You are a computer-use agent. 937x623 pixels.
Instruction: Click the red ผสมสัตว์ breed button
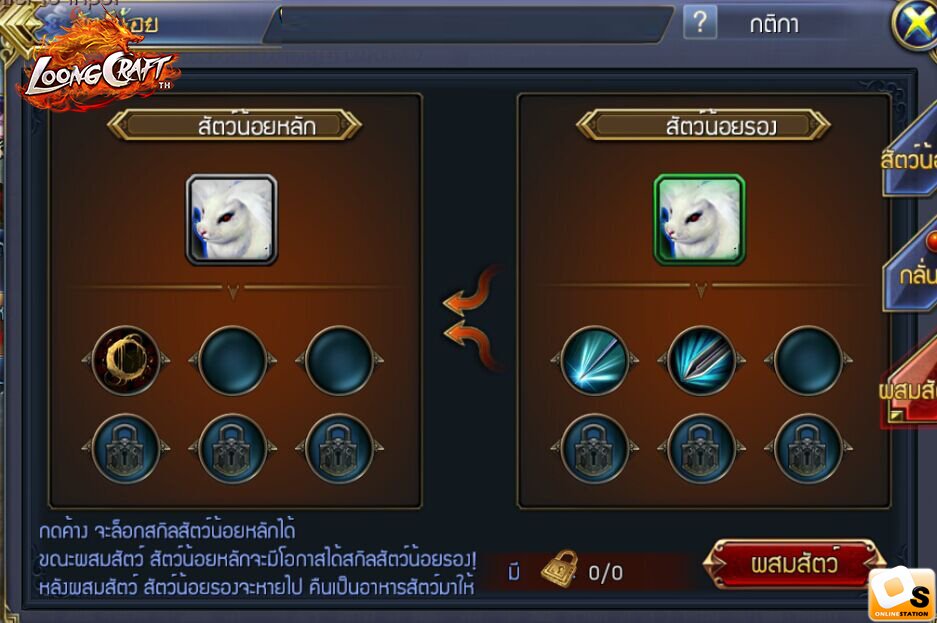pyautogui.click(x=794, y=564)
